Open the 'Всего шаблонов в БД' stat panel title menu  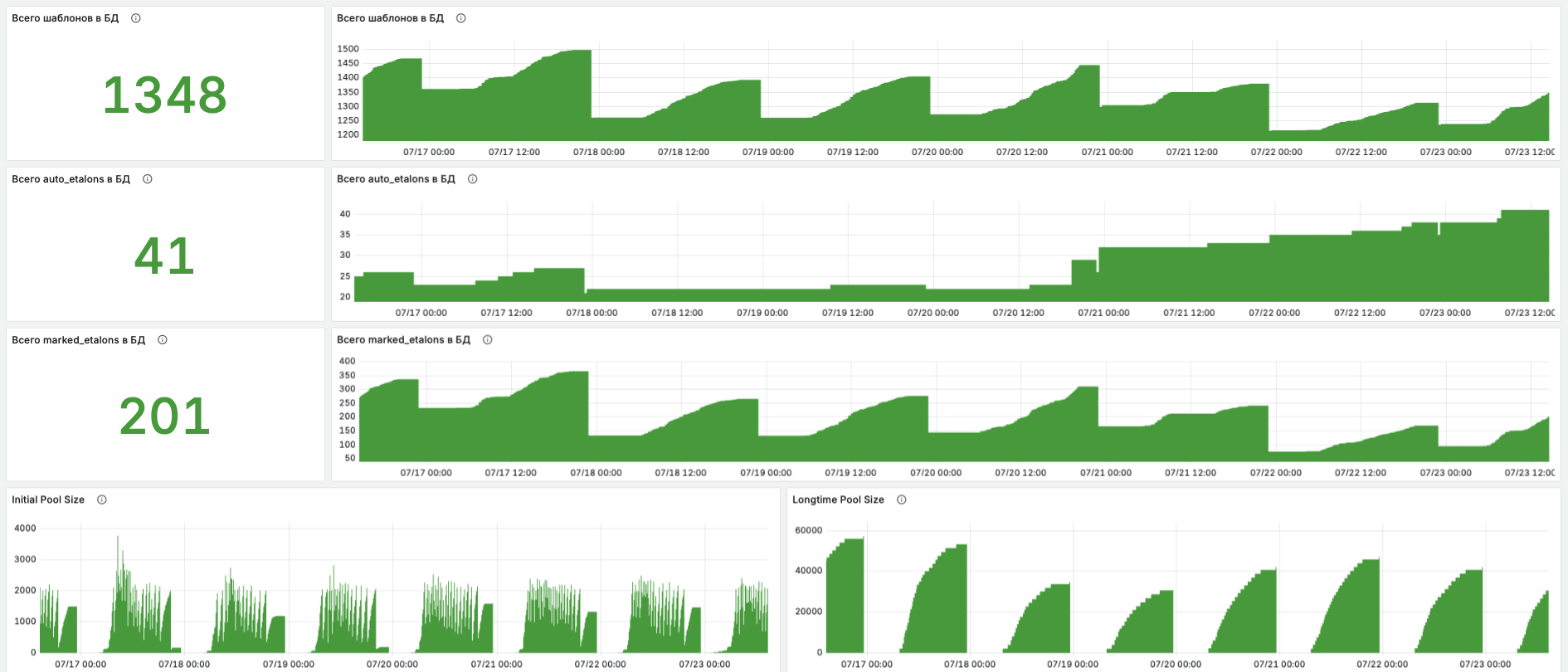tap(65, 18)
